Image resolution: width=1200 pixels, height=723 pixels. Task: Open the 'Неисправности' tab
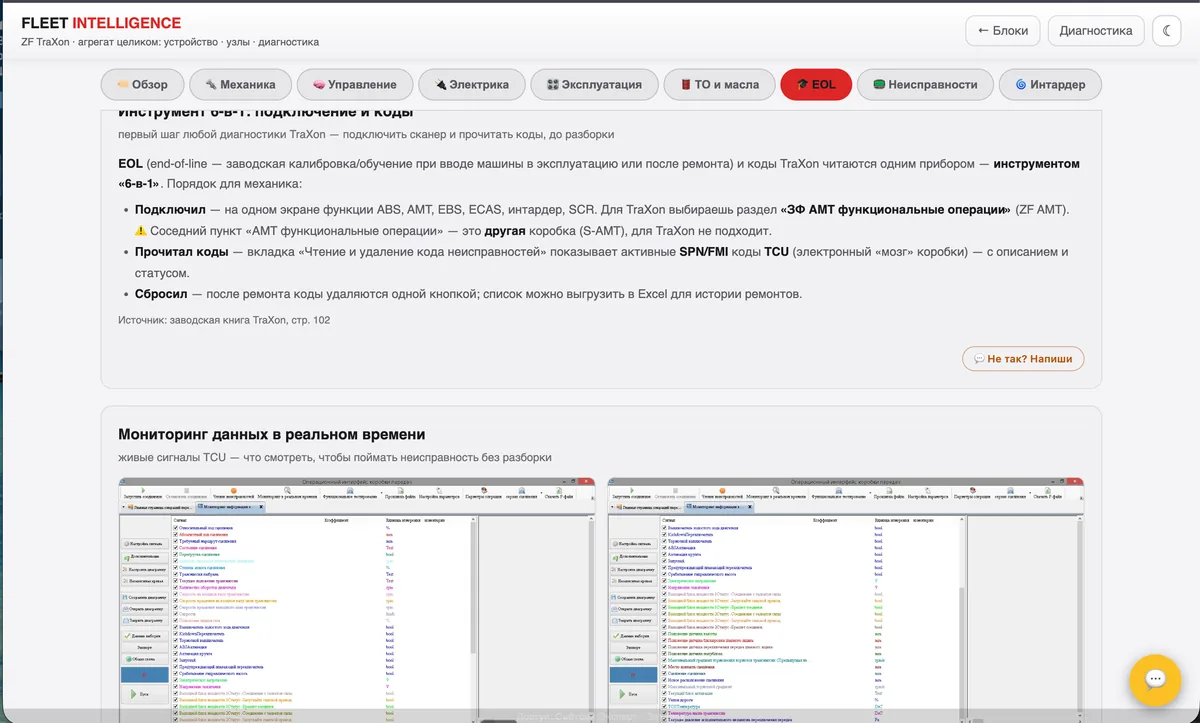point(925,85)
